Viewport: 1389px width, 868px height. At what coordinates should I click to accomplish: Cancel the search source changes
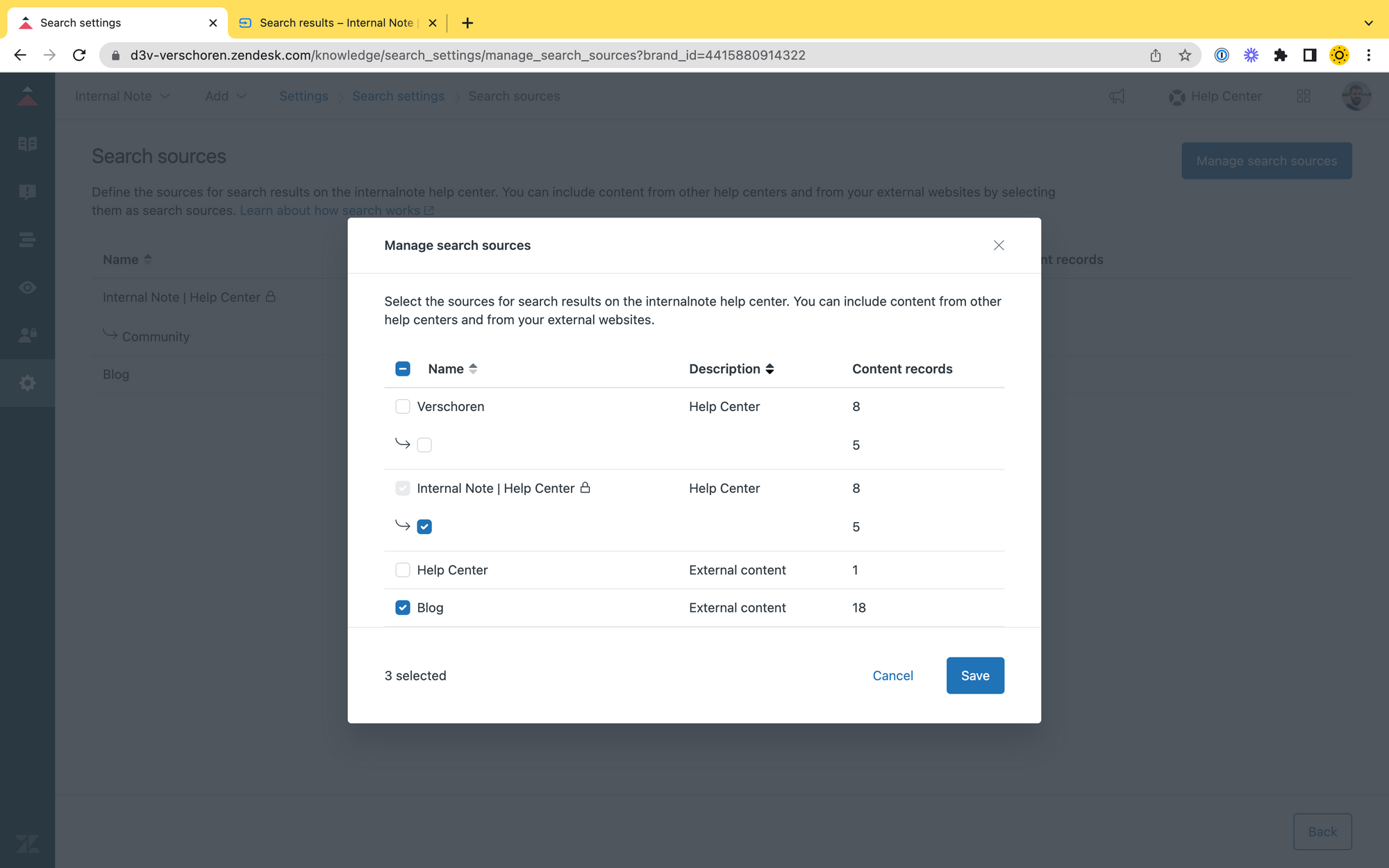tap(892, 675)
